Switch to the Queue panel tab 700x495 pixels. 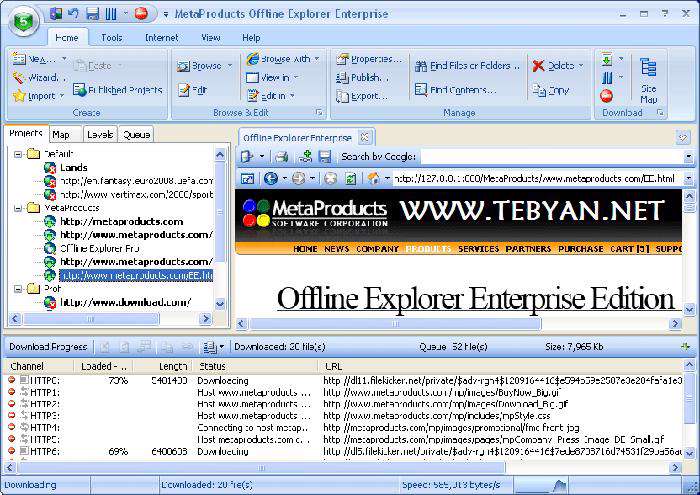136,134
